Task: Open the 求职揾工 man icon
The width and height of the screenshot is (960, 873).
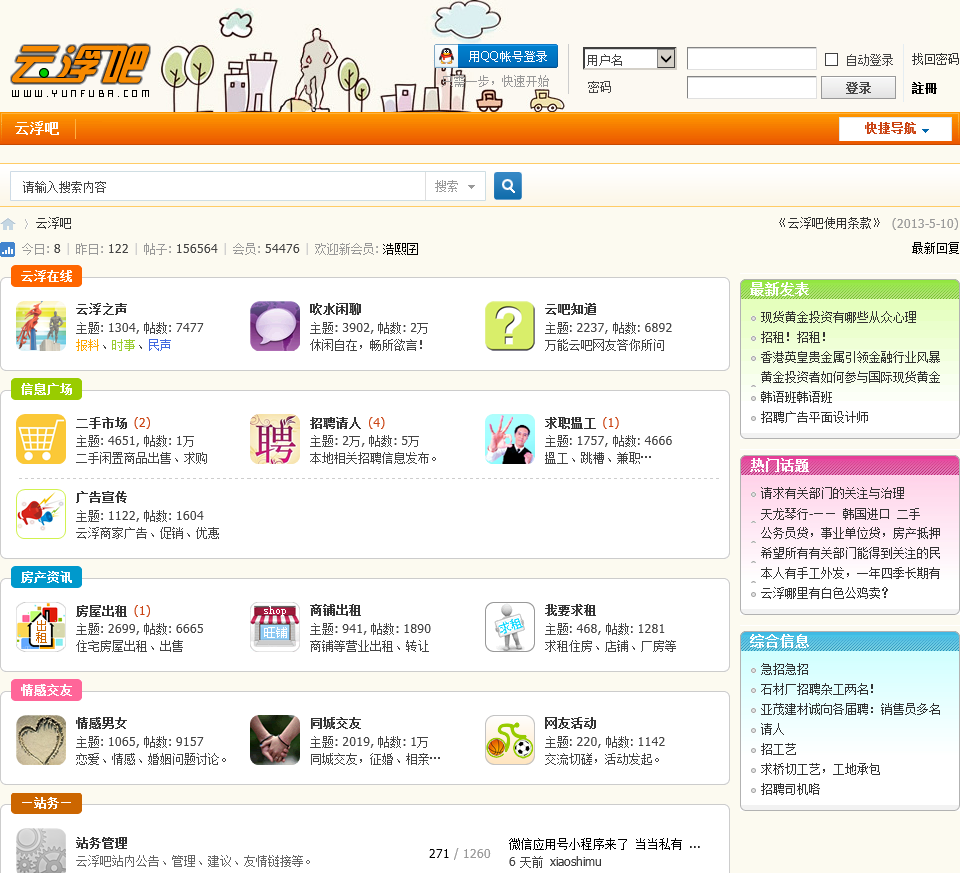Action: [509, 439]
